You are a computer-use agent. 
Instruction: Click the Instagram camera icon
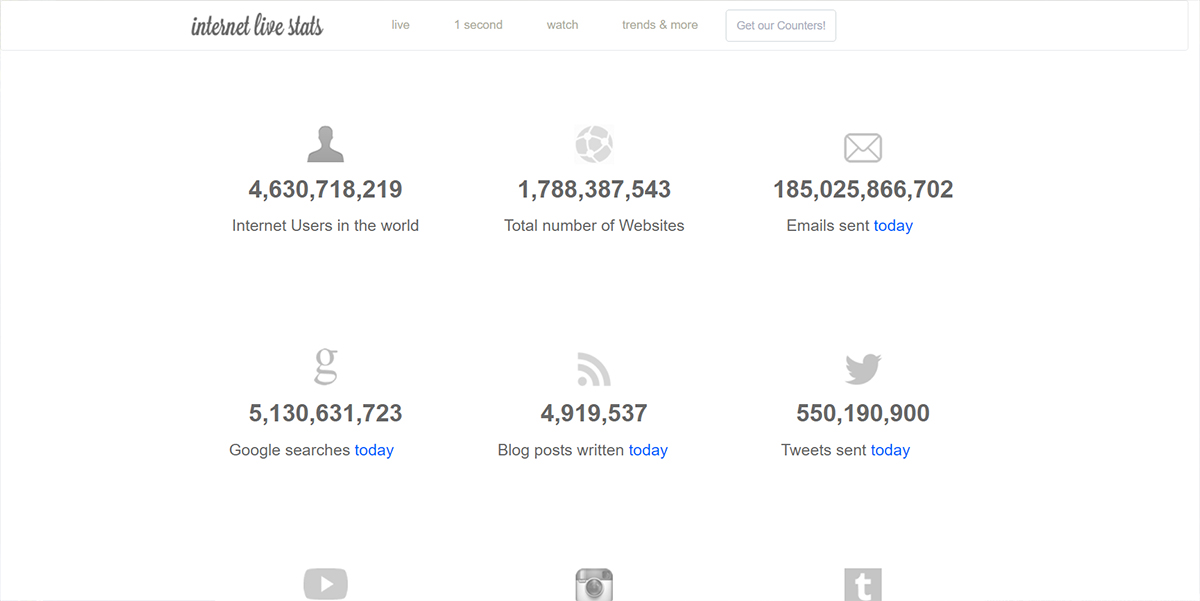coord(594,585)
